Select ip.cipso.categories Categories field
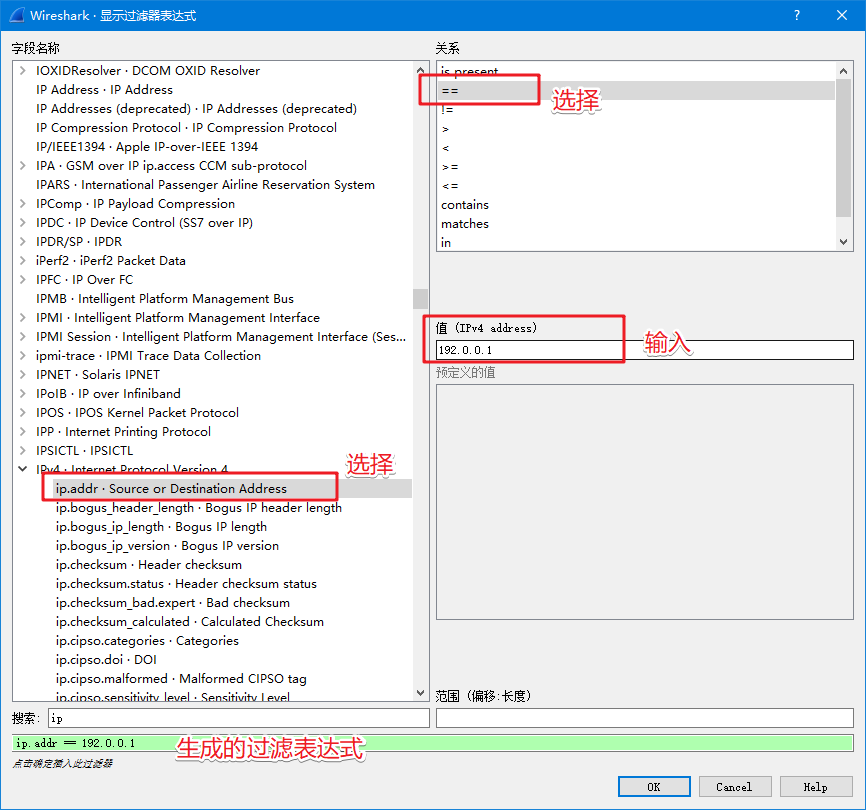866x810 pixels. pyautogui.click(x=147, y=641)
